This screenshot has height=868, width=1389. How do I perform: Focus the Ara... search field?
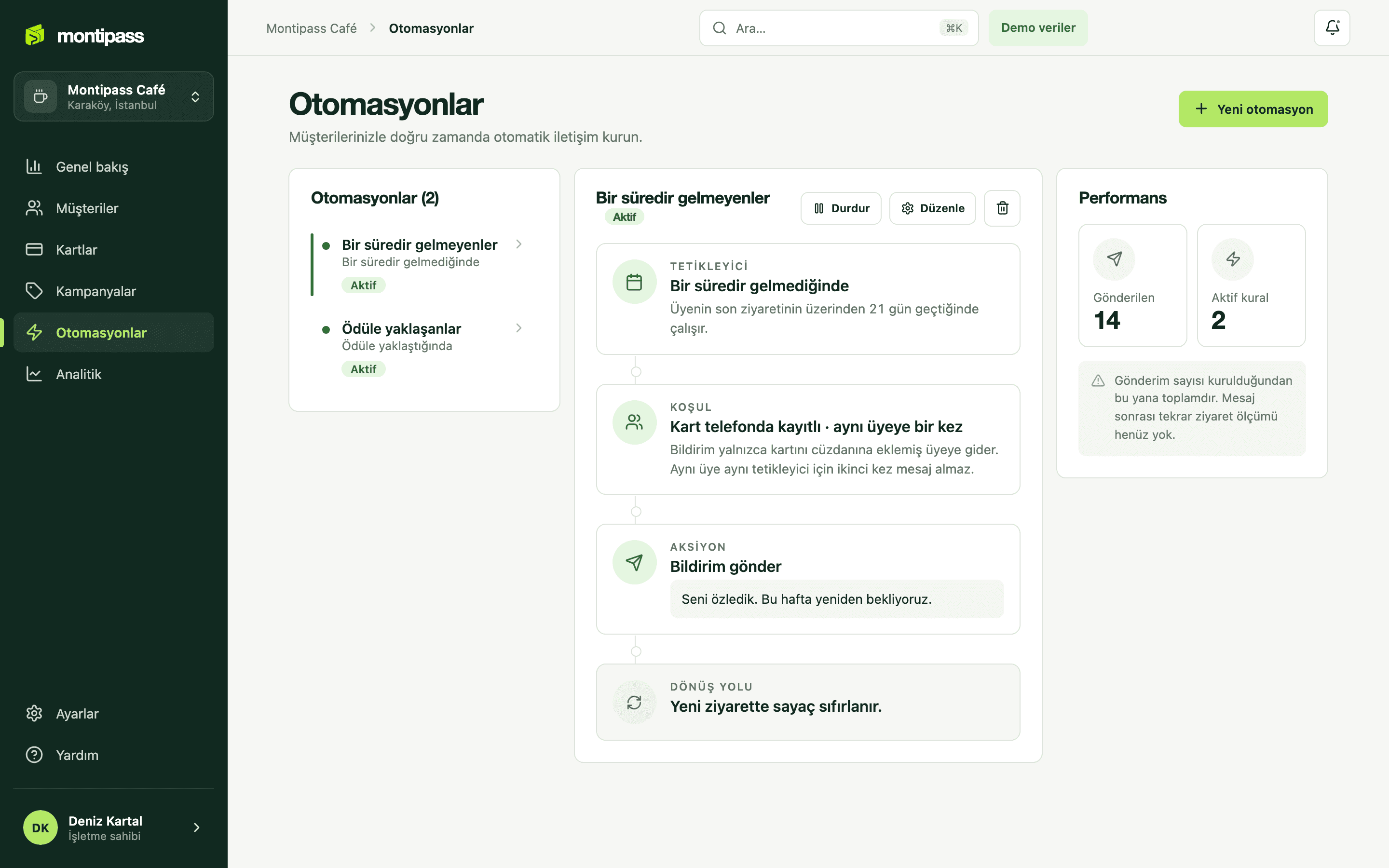click(x=839, y=28)
